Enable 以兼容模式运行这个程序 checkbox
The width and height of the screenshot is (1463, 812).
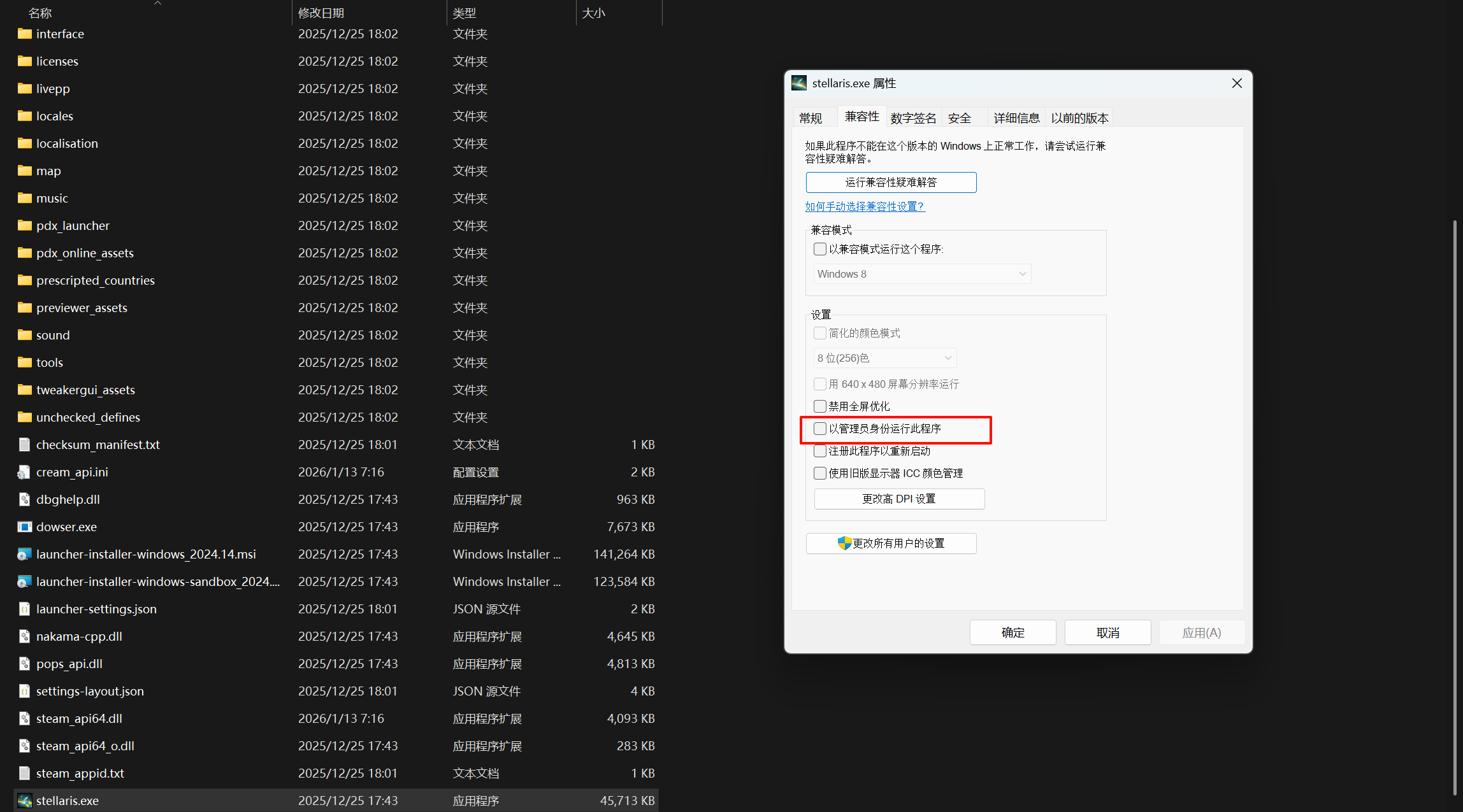point(820,249)
